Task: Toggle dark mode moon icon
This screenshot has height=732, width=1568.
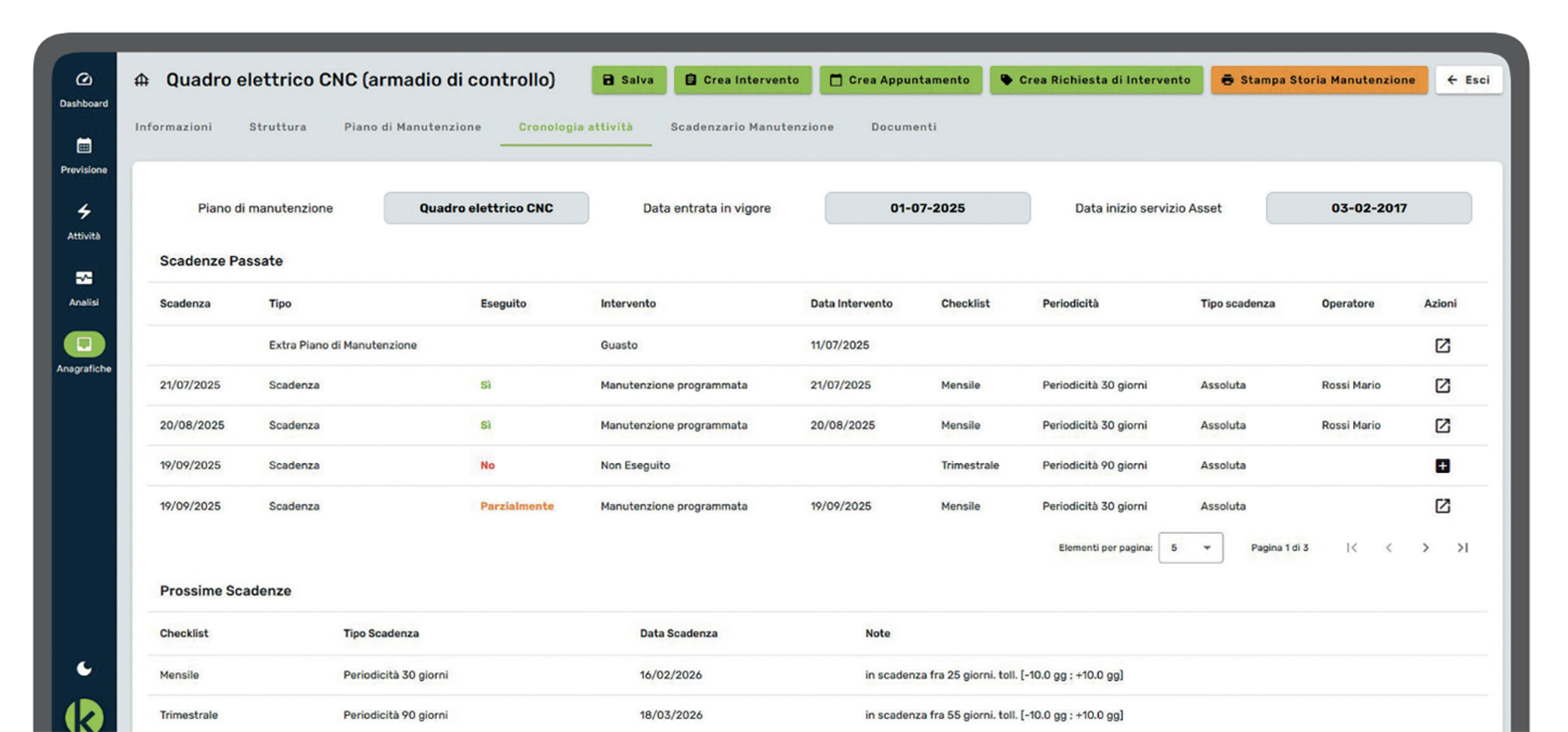Action: [84, 668]
